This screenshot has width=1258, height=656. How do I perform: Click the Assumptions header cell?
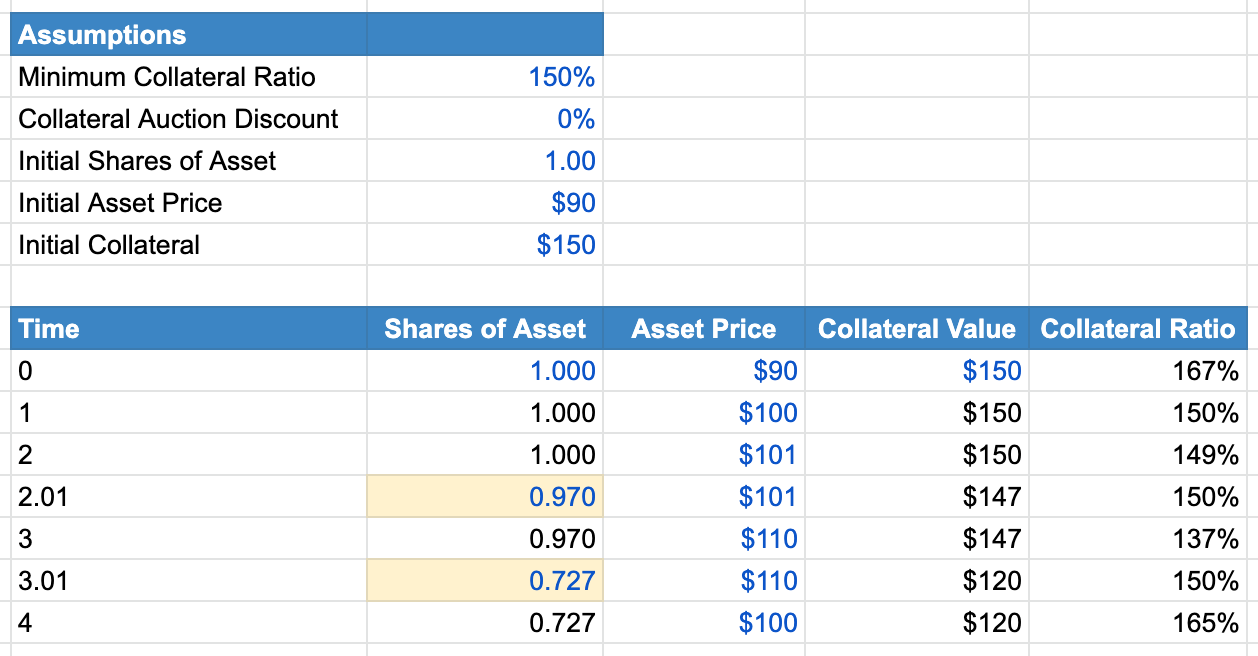(x=189, y=35)
